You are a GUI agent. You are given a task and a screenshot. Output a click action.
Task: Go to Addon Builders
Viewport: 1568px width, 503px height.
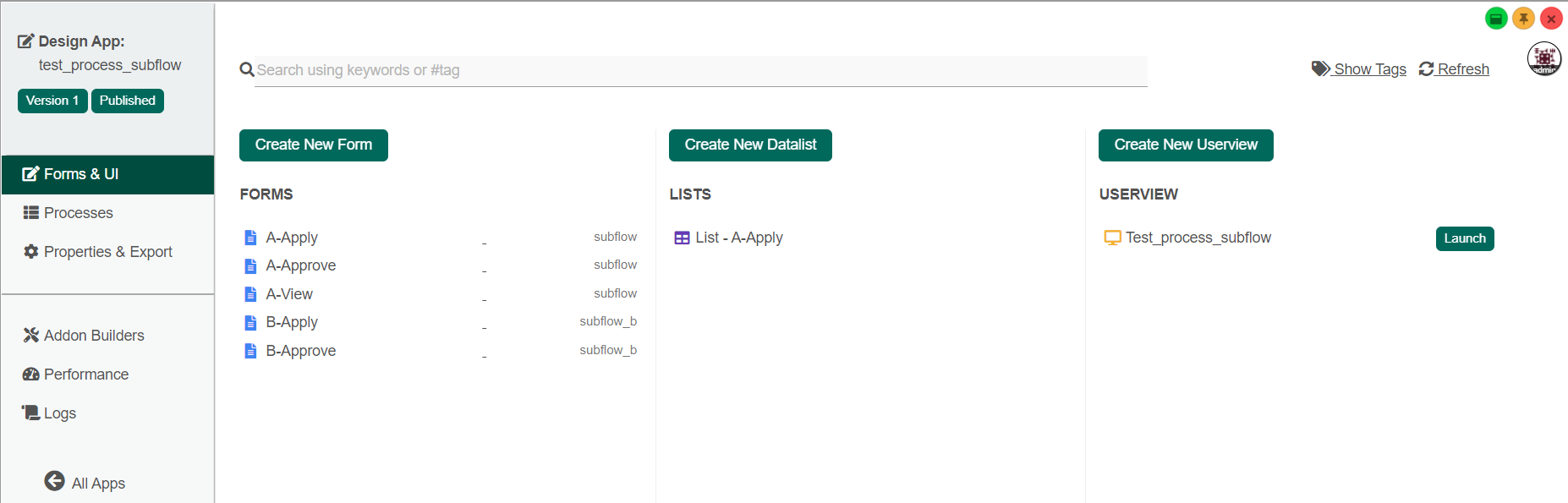click(94, 336)
